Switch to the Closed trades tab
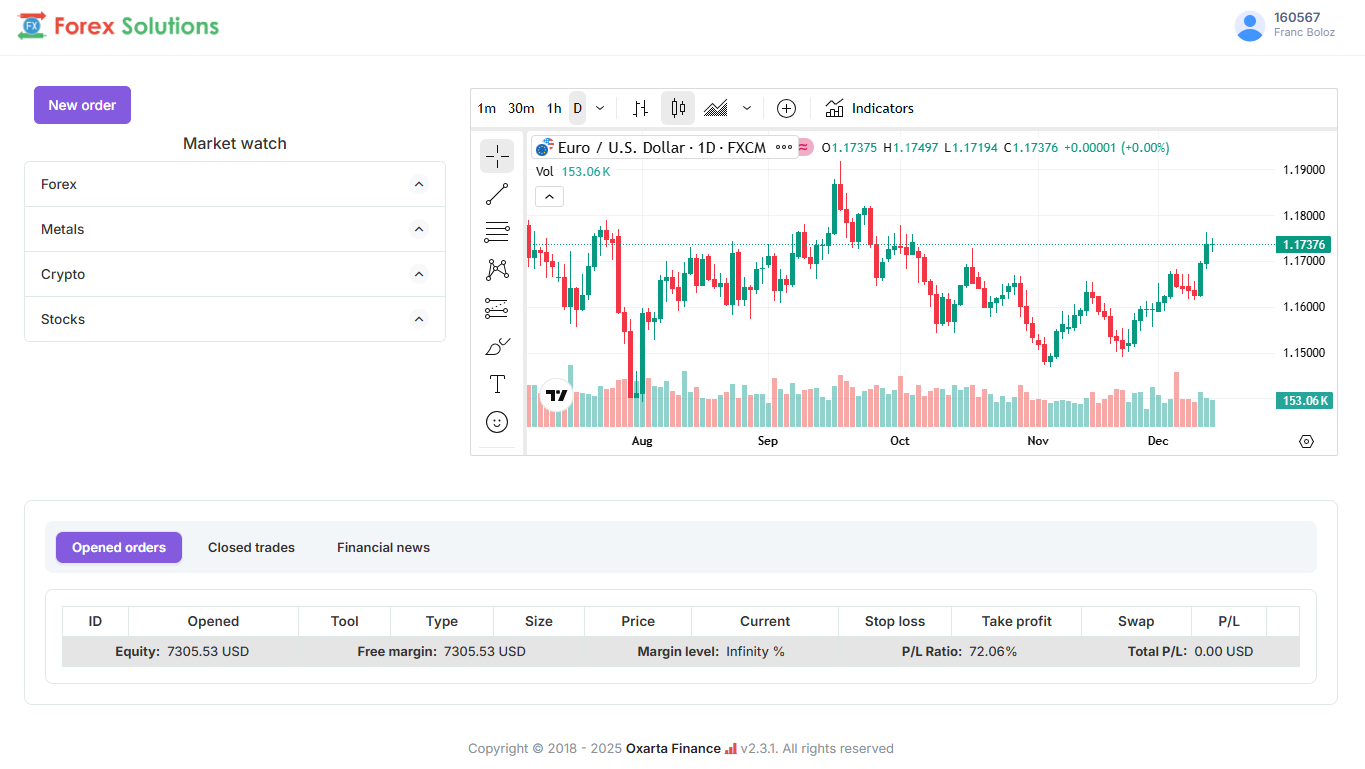The image size is (1365, 769). pos(251,547)
